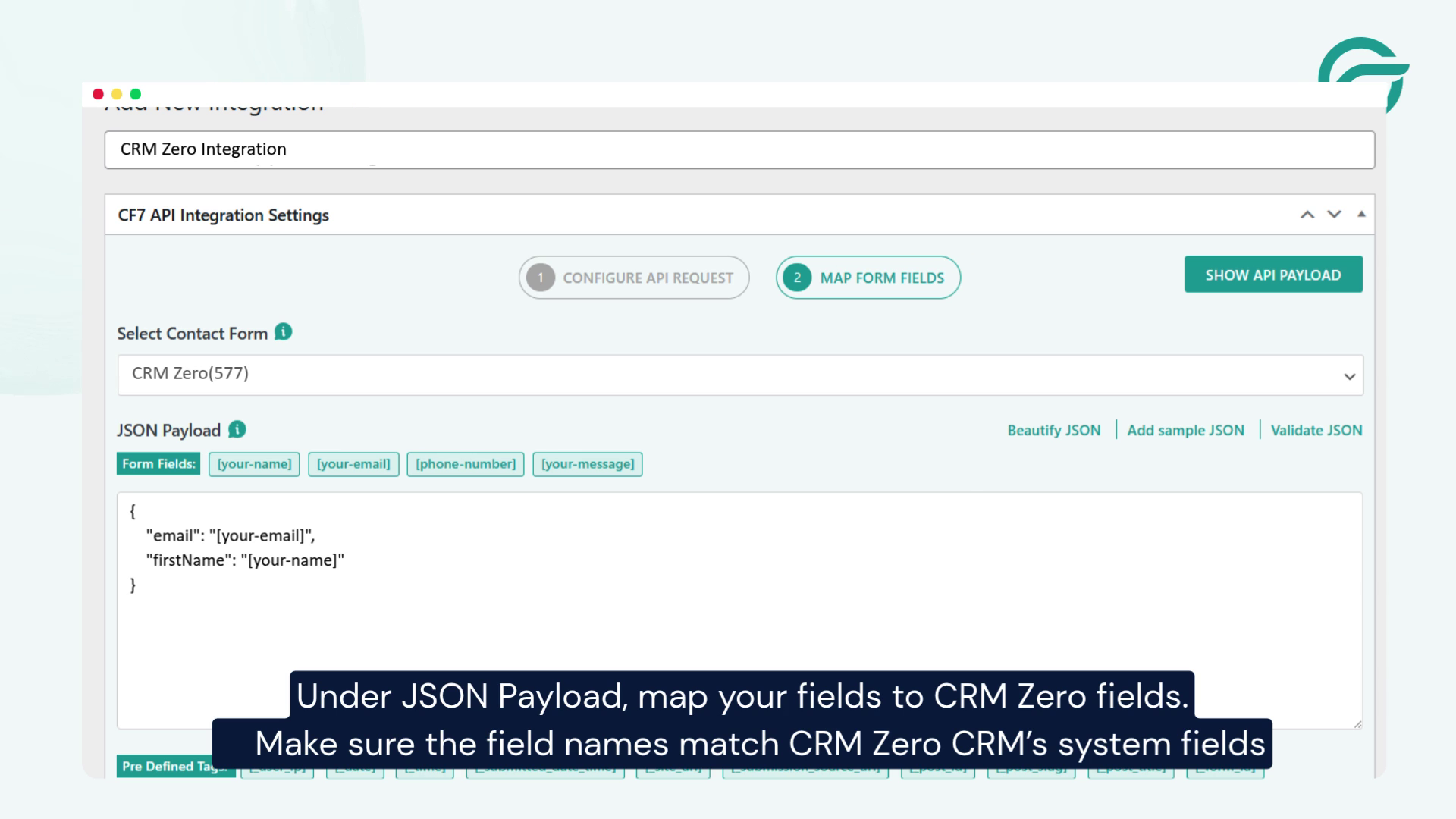Open the CRM Zero(577) contact form dropdown
1456x819 pixels.
[740, 375]
